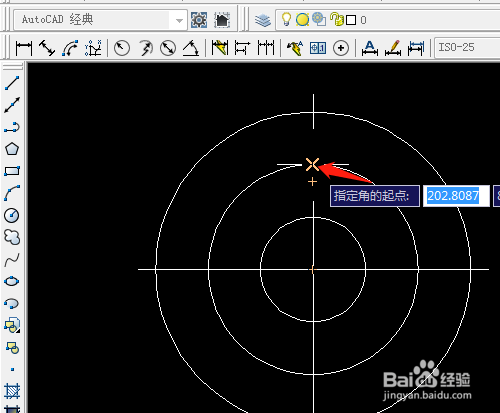Activate the Arc draw tool
Image resolution: width=500 pixels, height=413 pixels.
tap(12, 193)
